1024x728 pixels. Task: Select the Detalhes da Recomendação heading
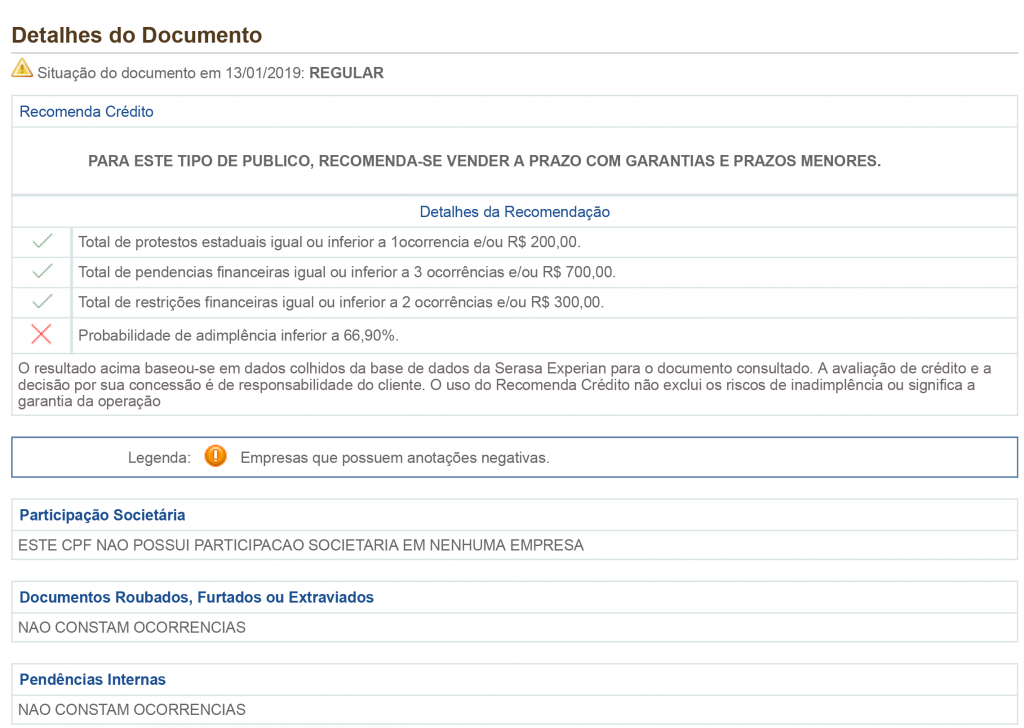tap(515, 212)
